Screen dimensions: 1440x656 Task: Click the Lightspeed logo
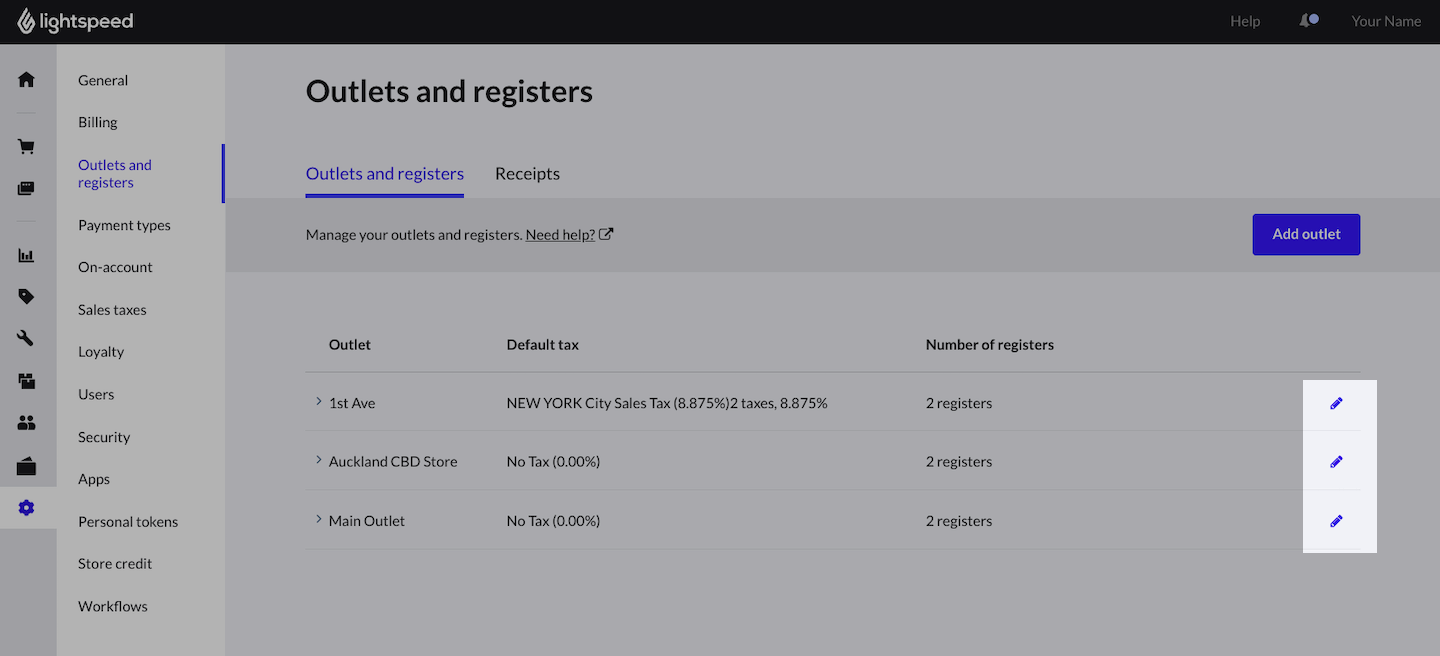point(75,21)
